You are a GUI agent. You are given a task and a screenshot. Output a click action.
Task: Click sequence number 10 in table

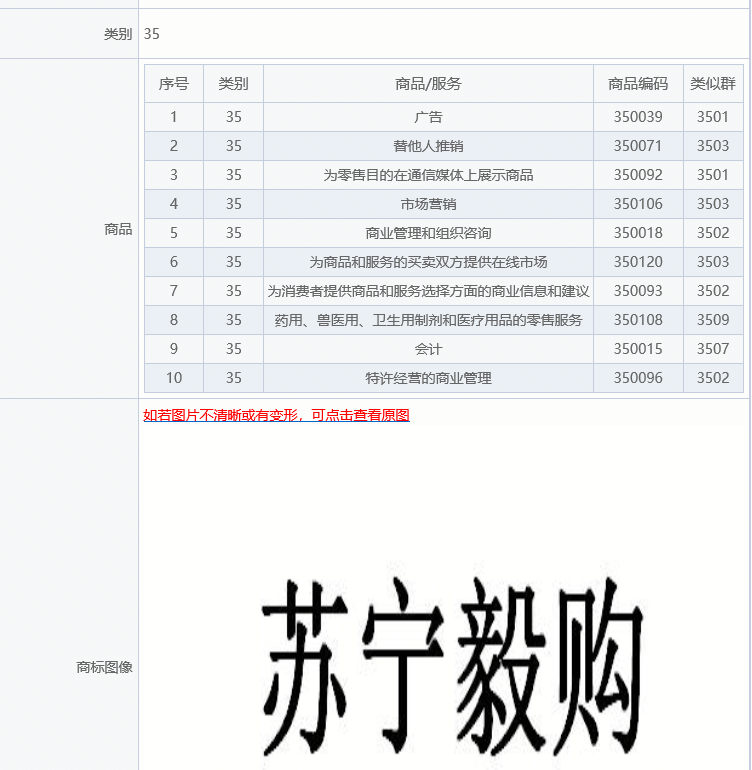pyautogui.click(x=174, y=378)
